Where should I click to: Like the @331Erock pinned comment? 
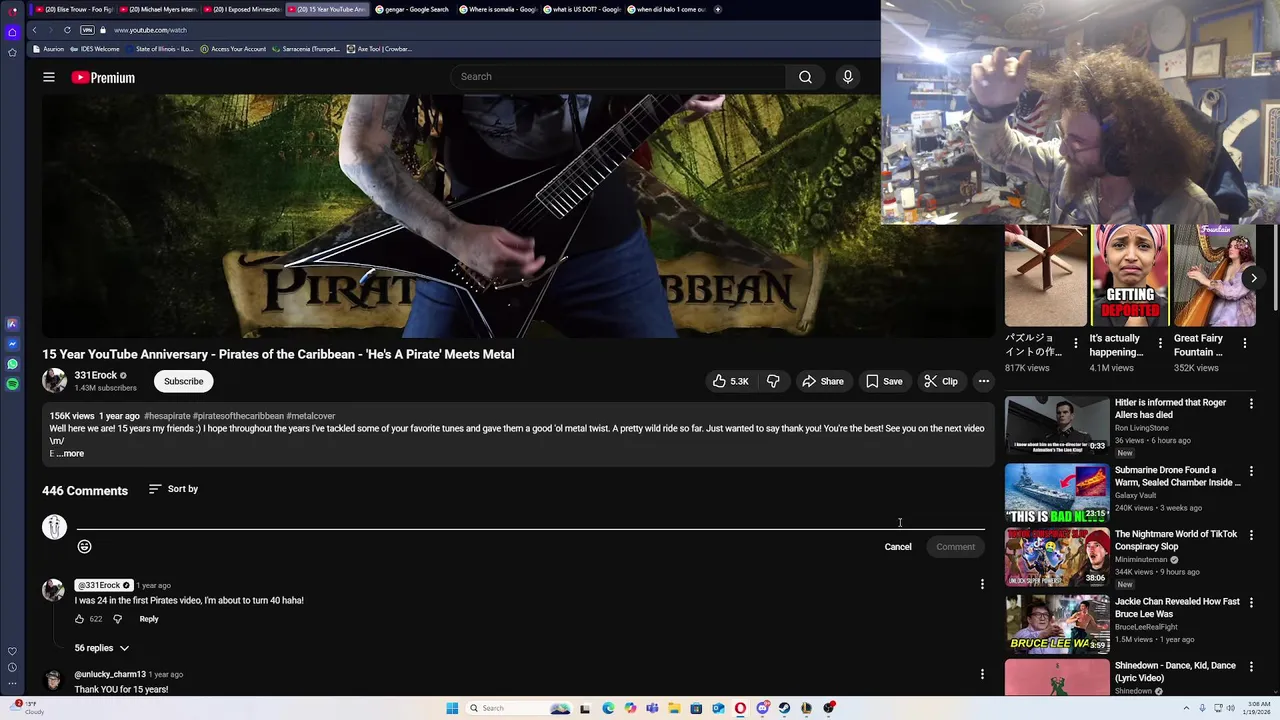[x=80, y=619]
